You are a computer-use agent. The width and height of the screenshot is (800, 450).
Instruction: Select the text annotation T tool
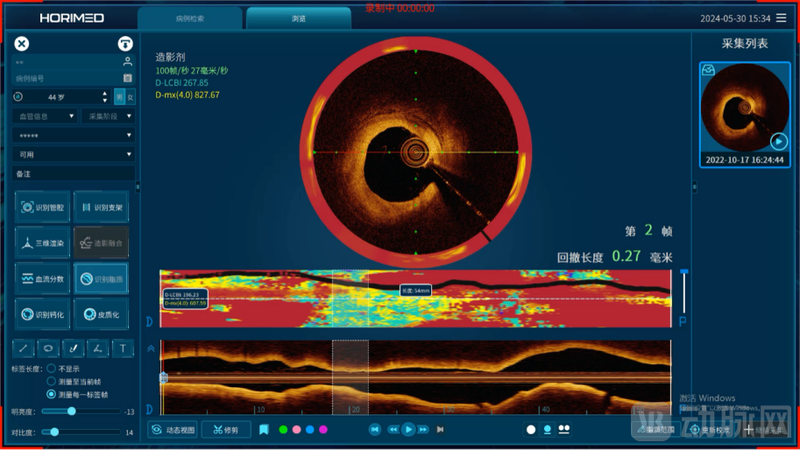click(x=123, y=349)
